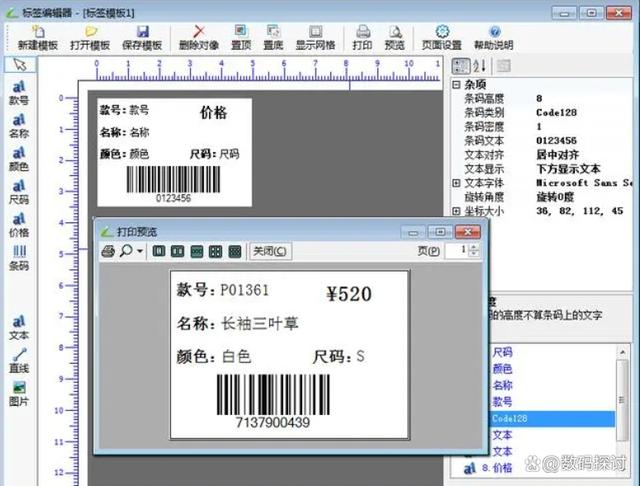This screenshot has width=640, height=486.
Task: Select 款号 in the object list
Action: point(502,402)
